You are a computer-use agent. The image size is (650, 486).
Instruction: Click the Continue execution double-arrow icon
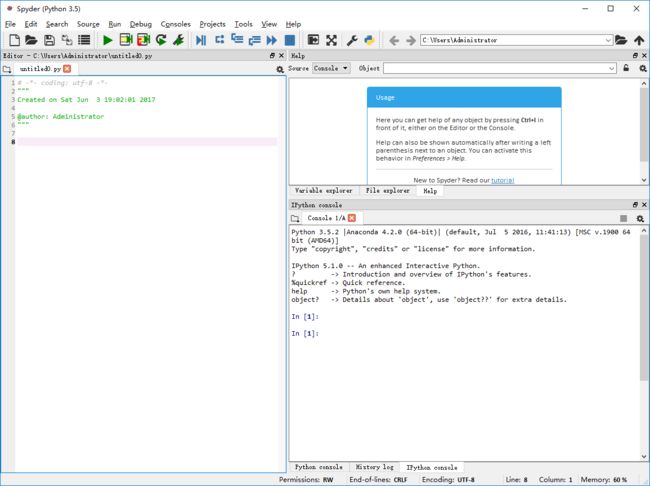click(x=272, y=40)
